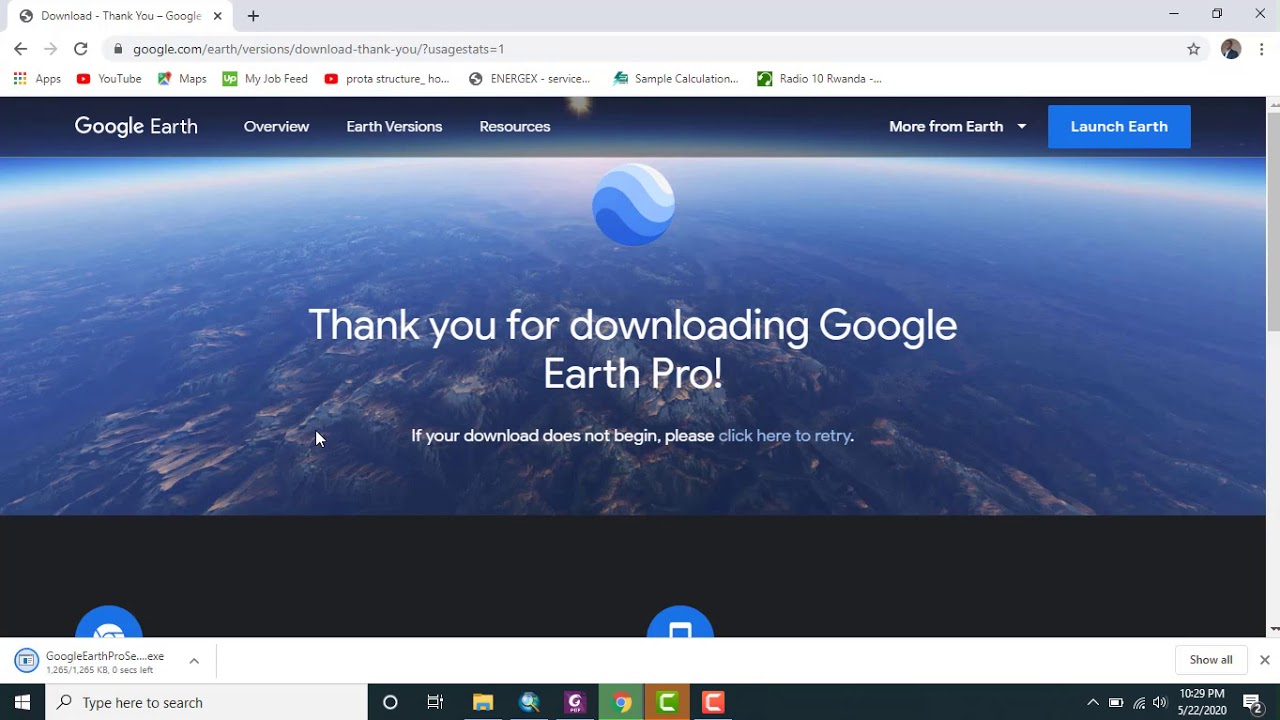1280x720 pixels.
Task: Click the scrollbar up arrow
Action: pyautogui.click(x=1273, y=104)
